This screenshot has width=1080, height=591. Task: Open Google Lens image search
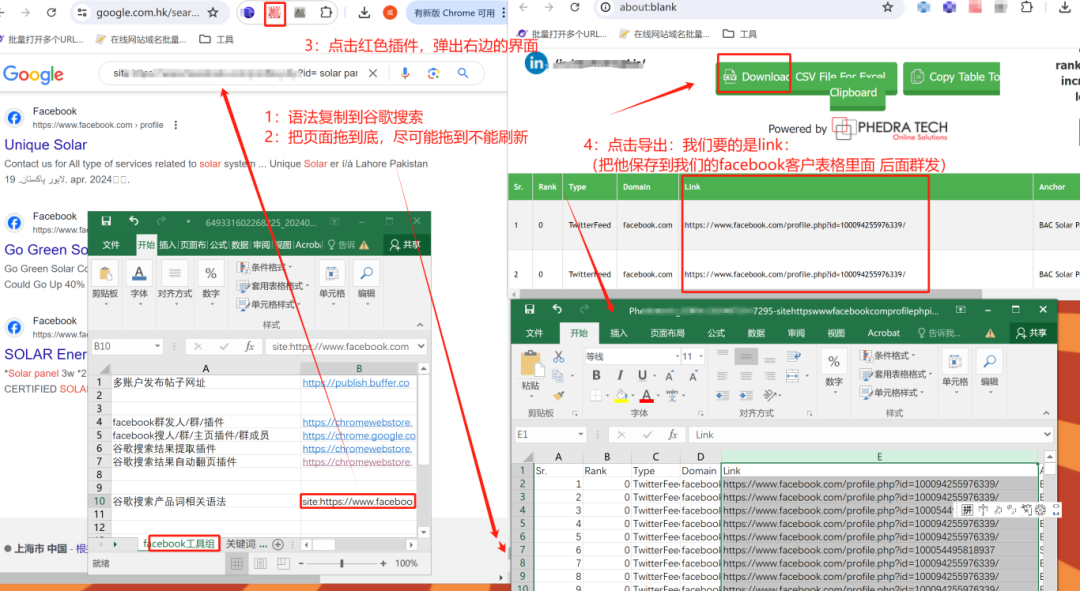coord(433,73)
